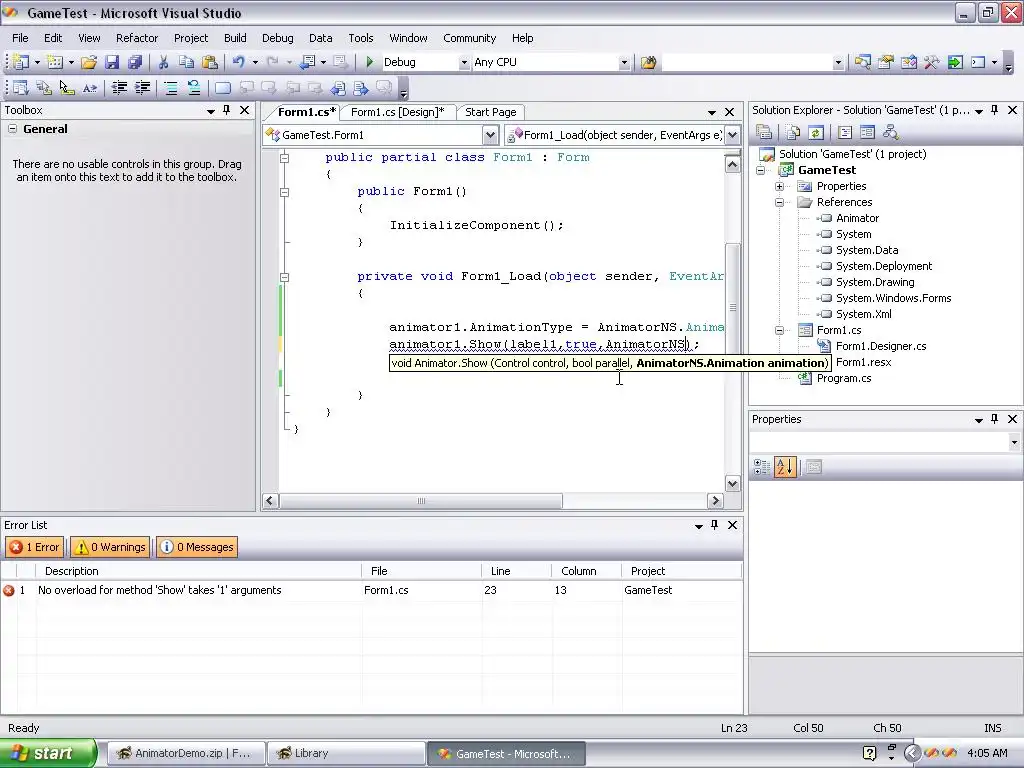Viewport: 1024px width, 768px height.
Task: Open the Community menu
Action: point(470,38)
